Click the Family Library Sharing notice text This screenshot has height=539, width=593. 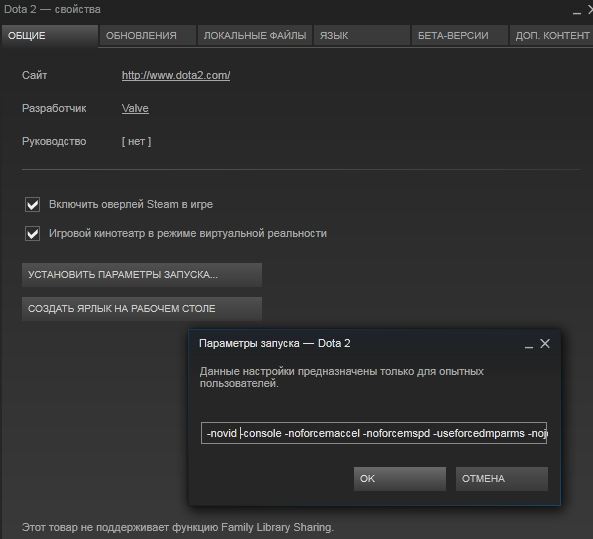pos(178,527)
